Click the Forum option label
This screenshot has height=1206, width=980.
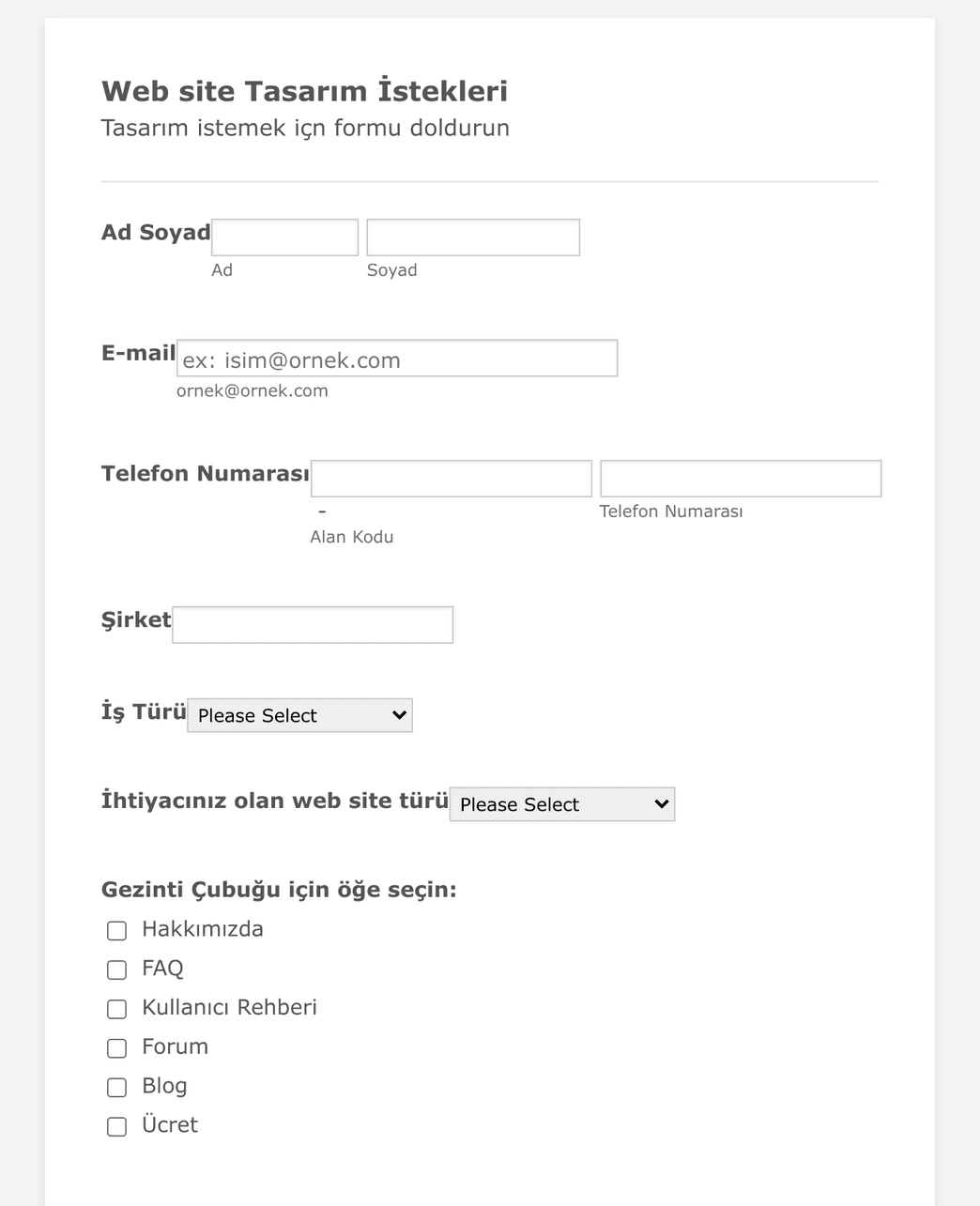pyautogui.click(x=175, y=1046)
